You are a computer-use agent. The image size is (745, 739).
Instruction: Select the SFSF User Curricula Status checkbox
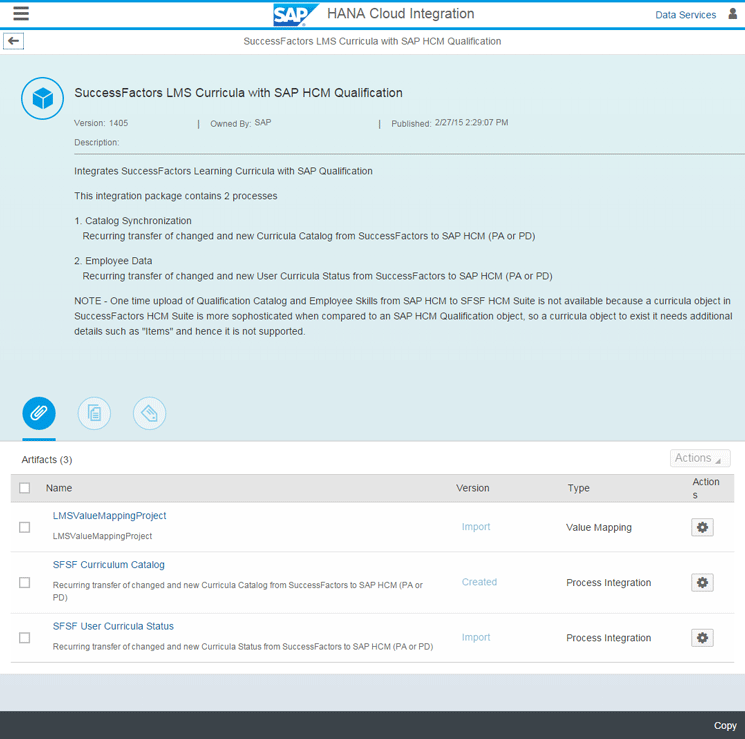click(25, 638)
